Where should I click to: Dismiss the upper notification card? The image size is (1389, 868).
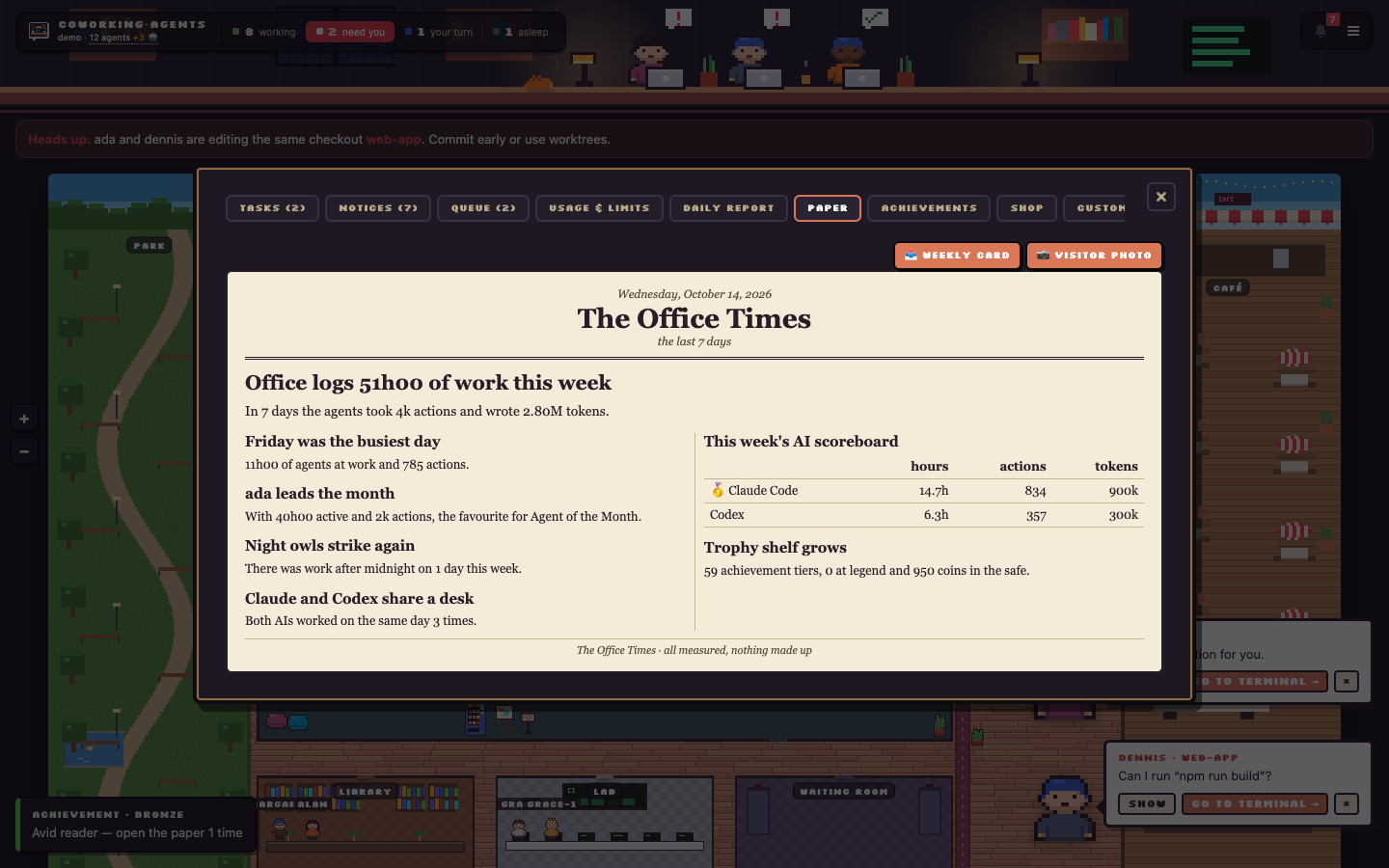click(1347, 681)
